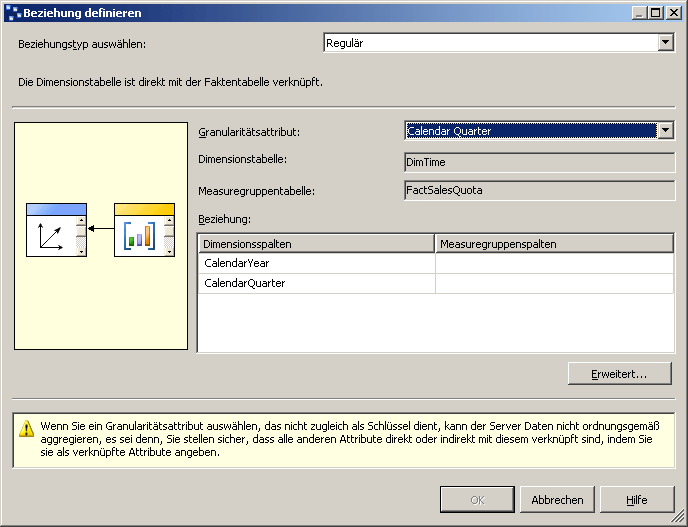The height and width of the screenshot is (527, 688).
Task: Click the arrow connecting the two diagram tables
Action: [x=100, y=229]
